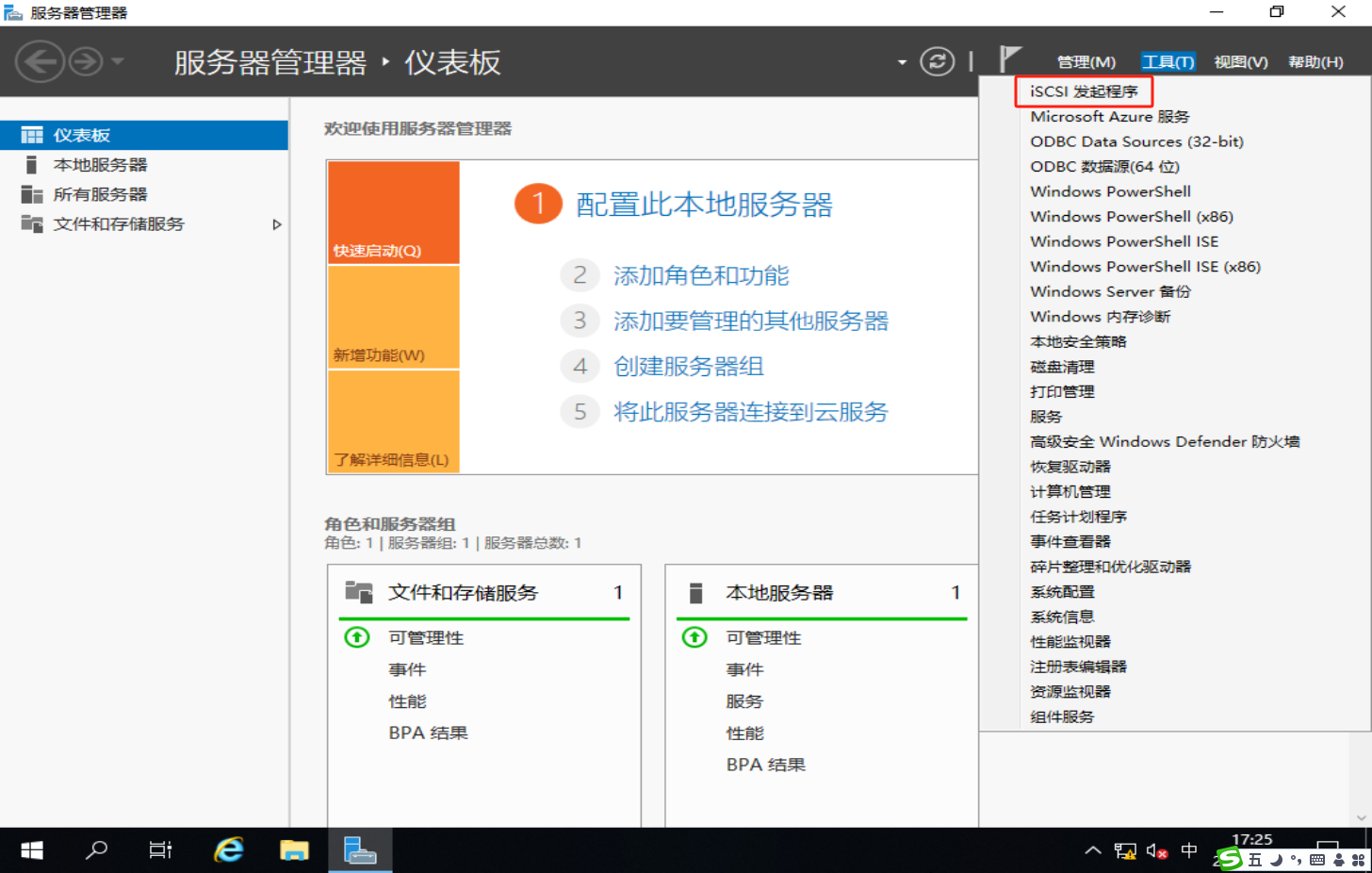Click the 快速启动(Q) tile
Viewport: 1372px width, 873px height.
[394, 212]
